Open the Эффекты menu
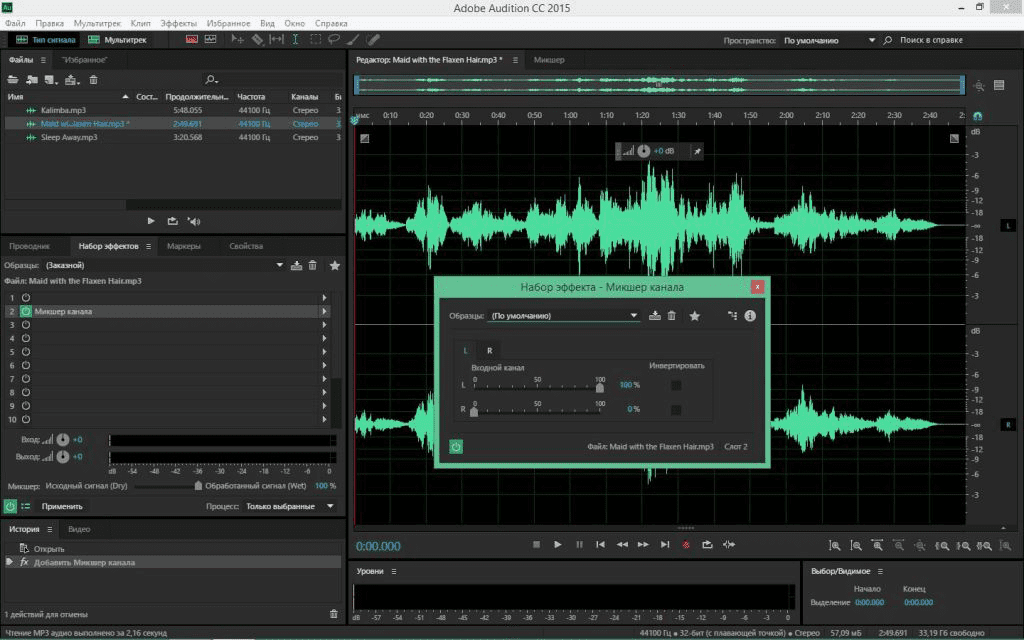Screen dimensions: 1024x640 [x=178, y=22]
